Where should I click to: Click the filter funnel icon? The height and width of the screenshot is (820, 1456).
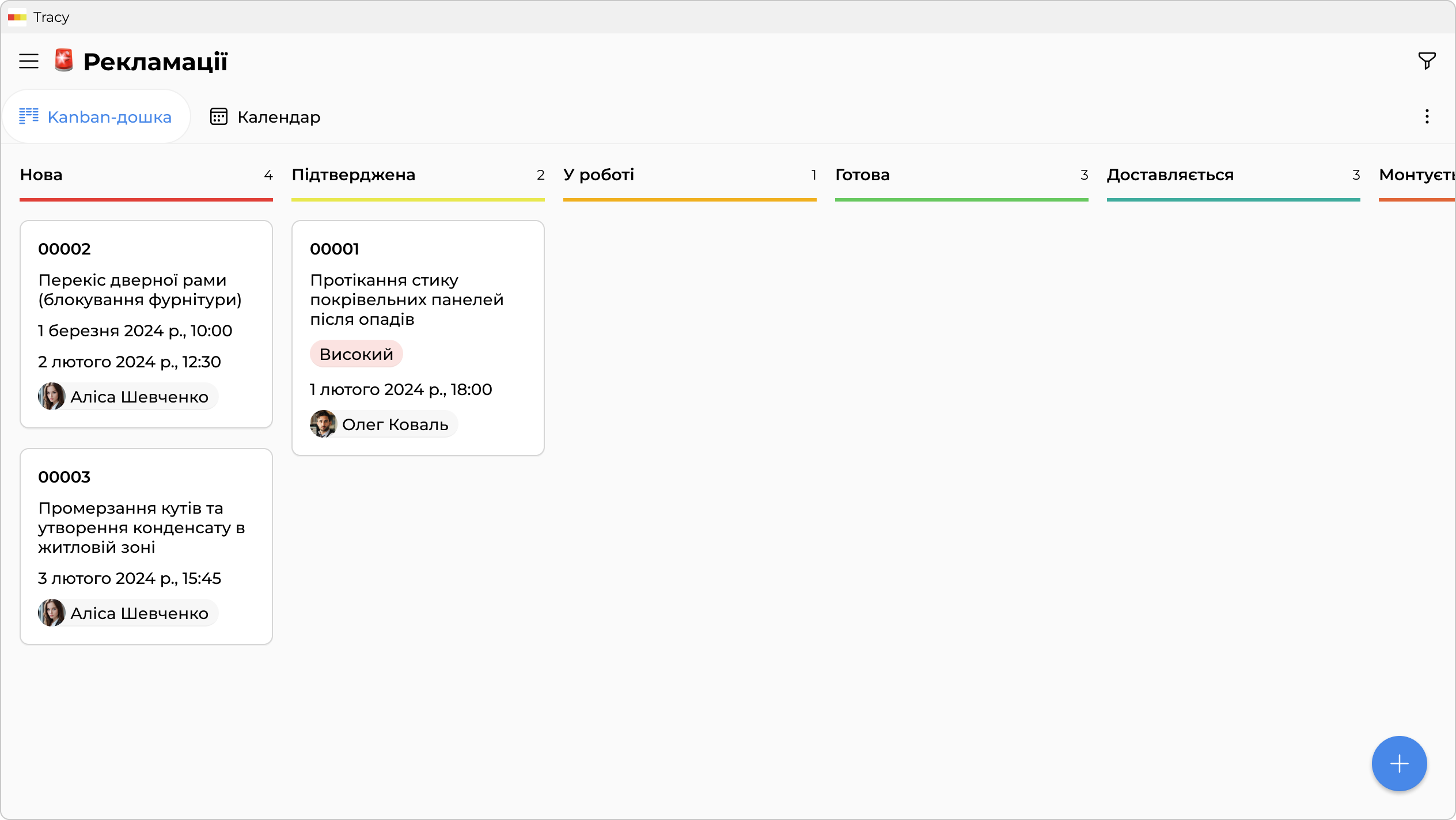tap(1427, 61)
